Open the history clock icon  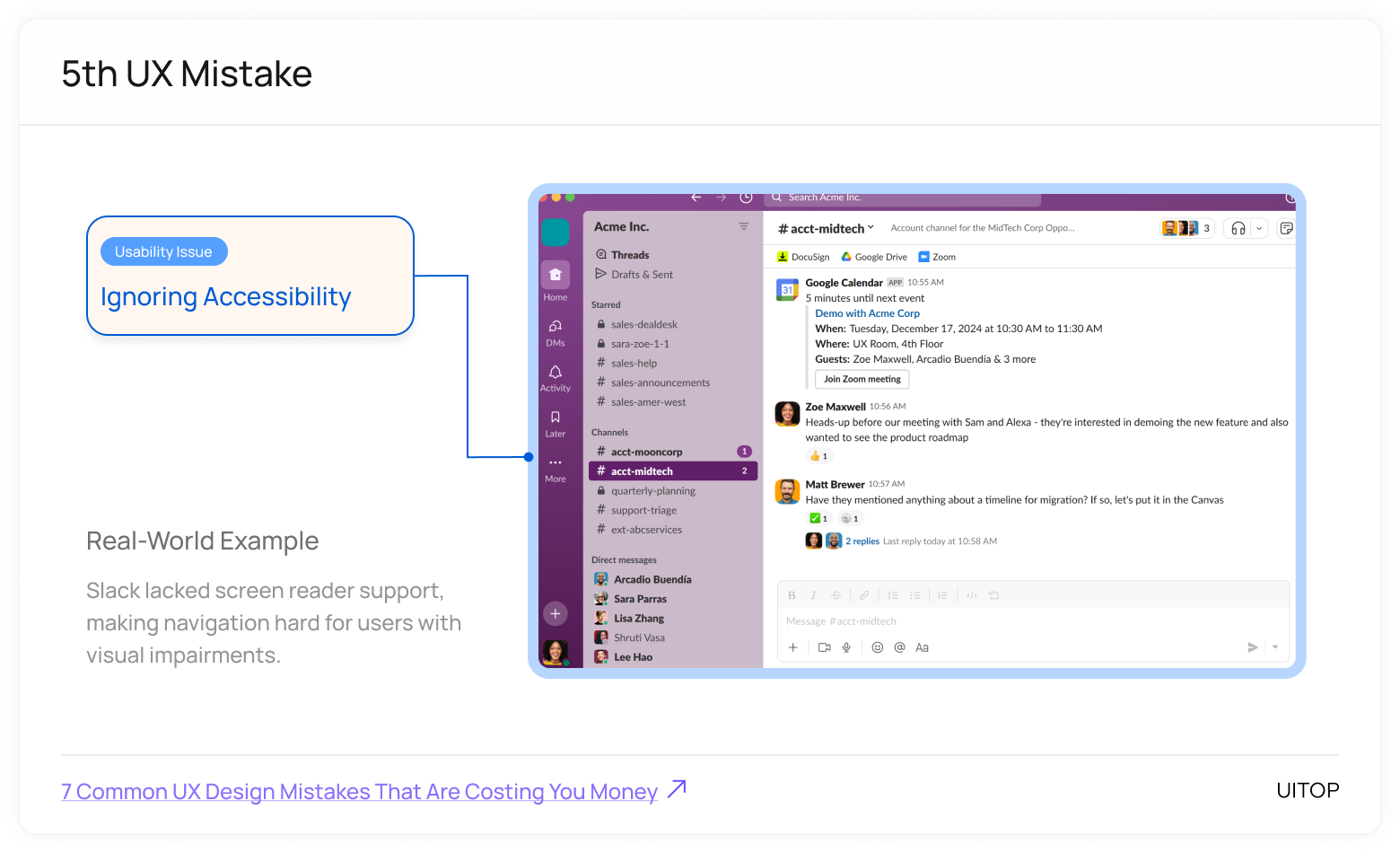pyautogui.click(x=746, y=198)
